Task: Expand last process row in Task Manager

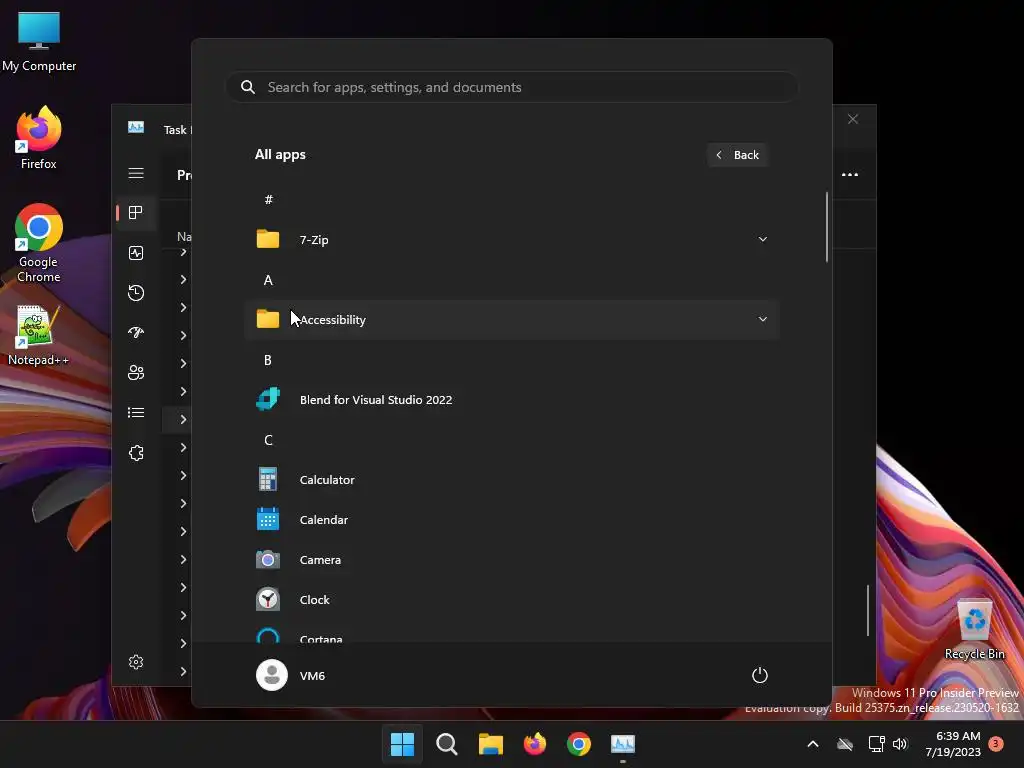Action: coord(184,671)
